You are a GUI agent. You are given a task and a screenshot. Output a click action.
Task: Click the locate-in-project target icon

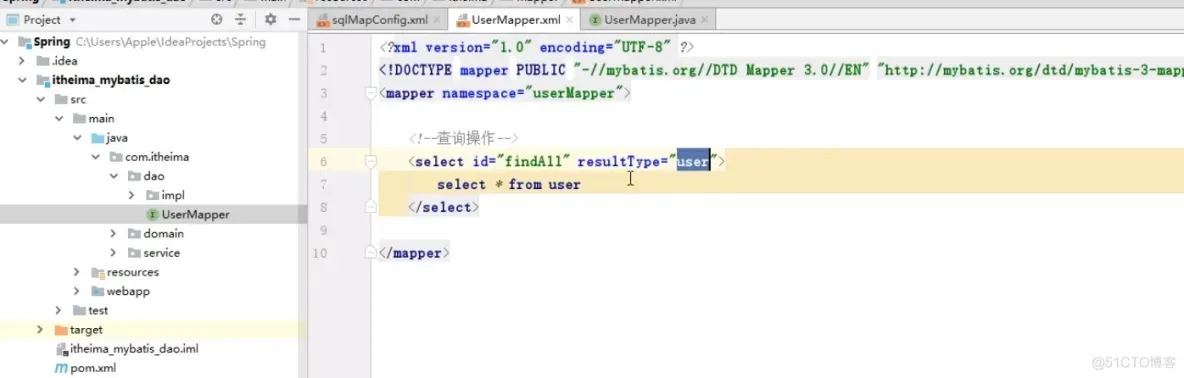pos(217,20)
